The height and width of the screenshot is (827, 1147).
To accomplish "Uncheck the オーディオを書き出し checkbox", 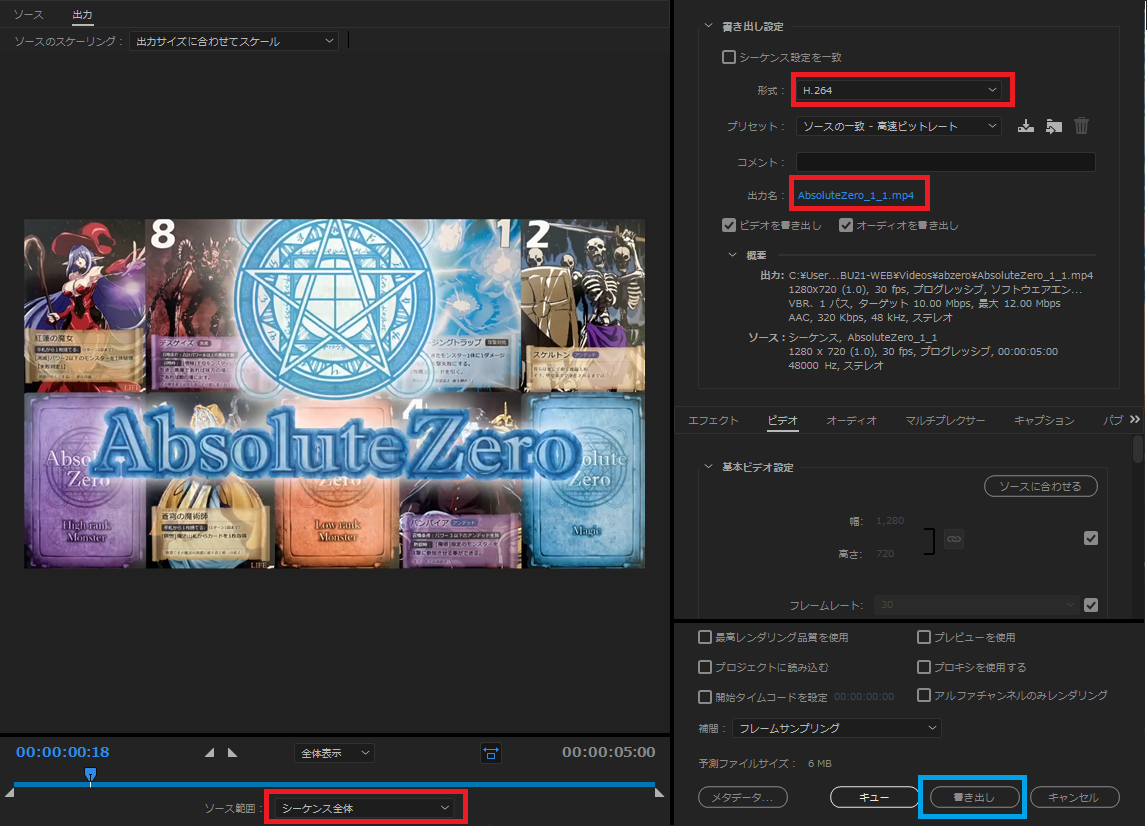I will pos(846,225).
